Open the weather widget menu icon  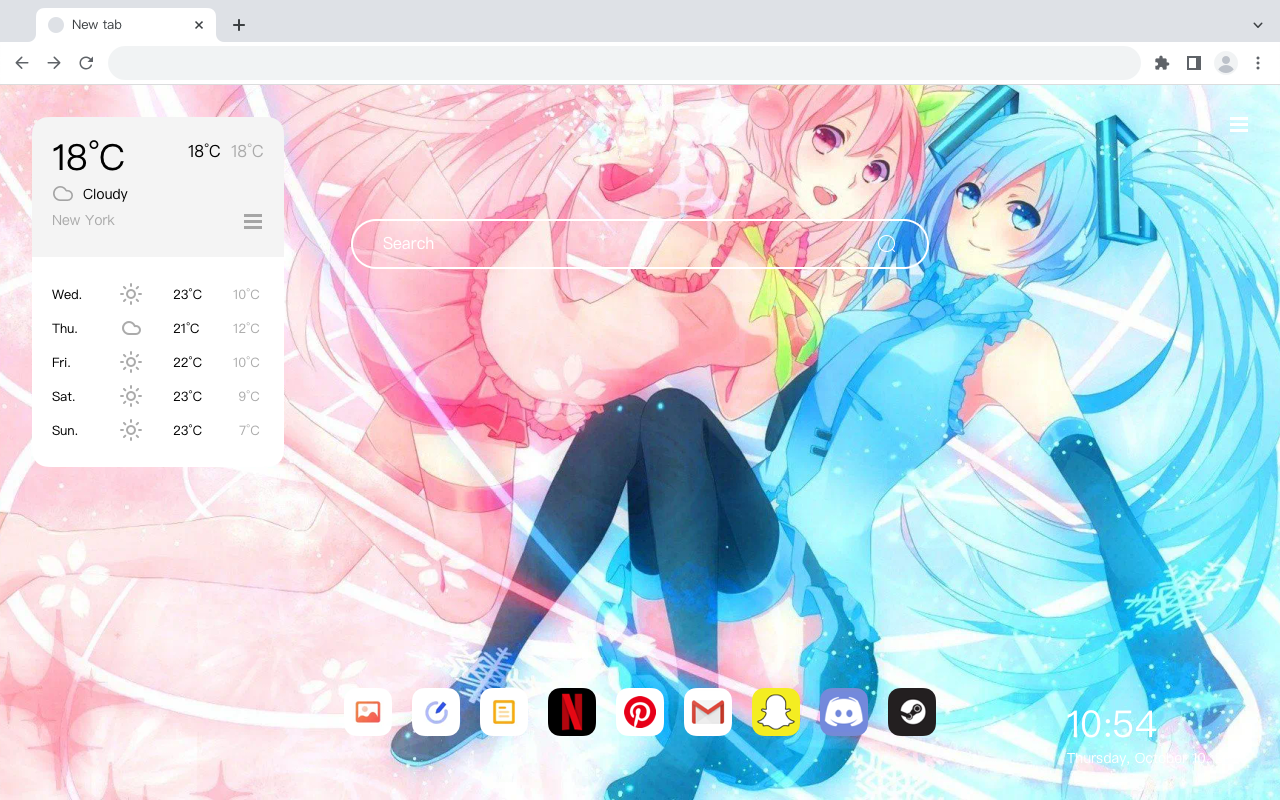pyautogui.click(x=253, y=221)
